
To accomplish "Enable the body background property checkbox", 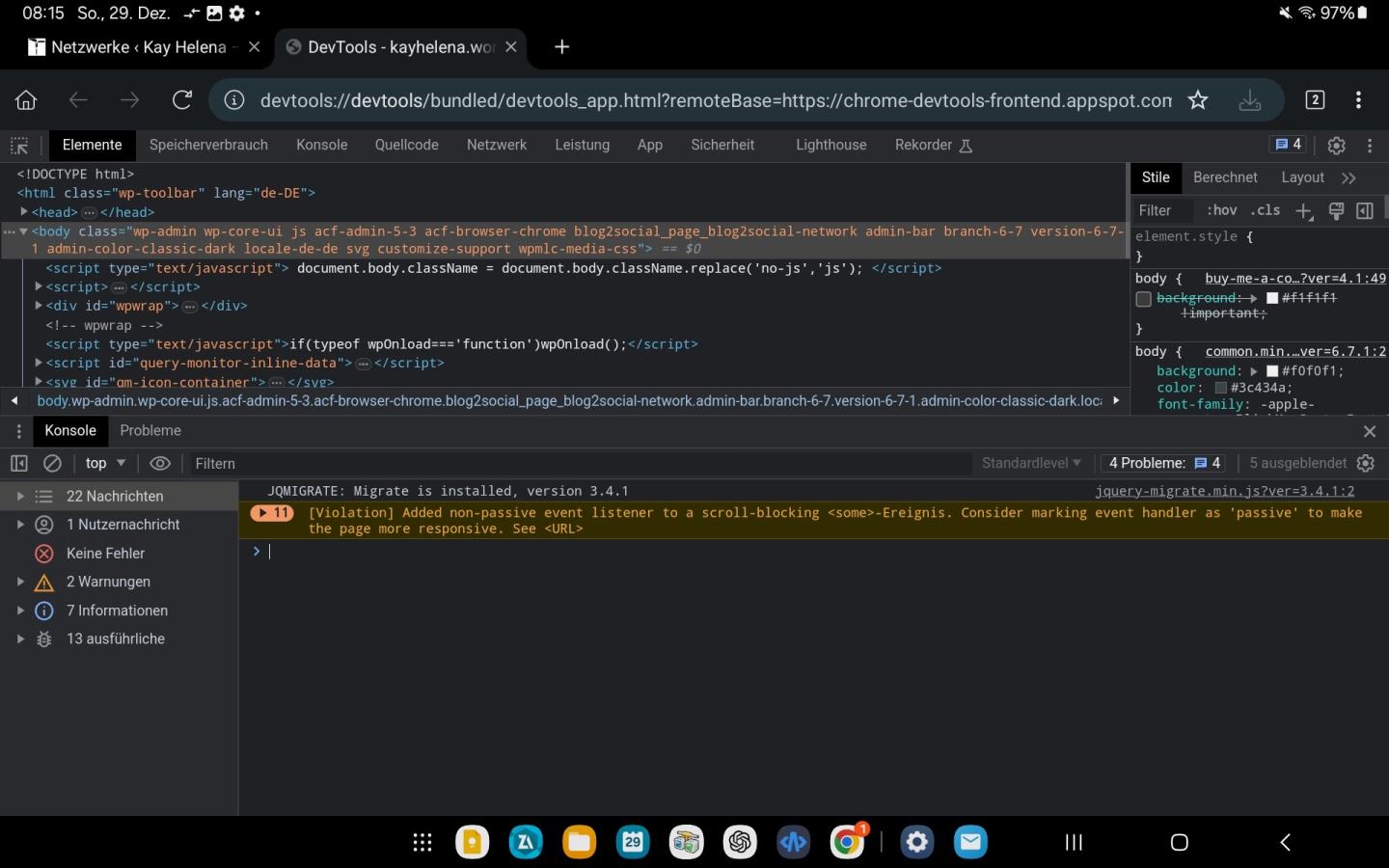I will pyautogui.click(x=1144, y=299).
